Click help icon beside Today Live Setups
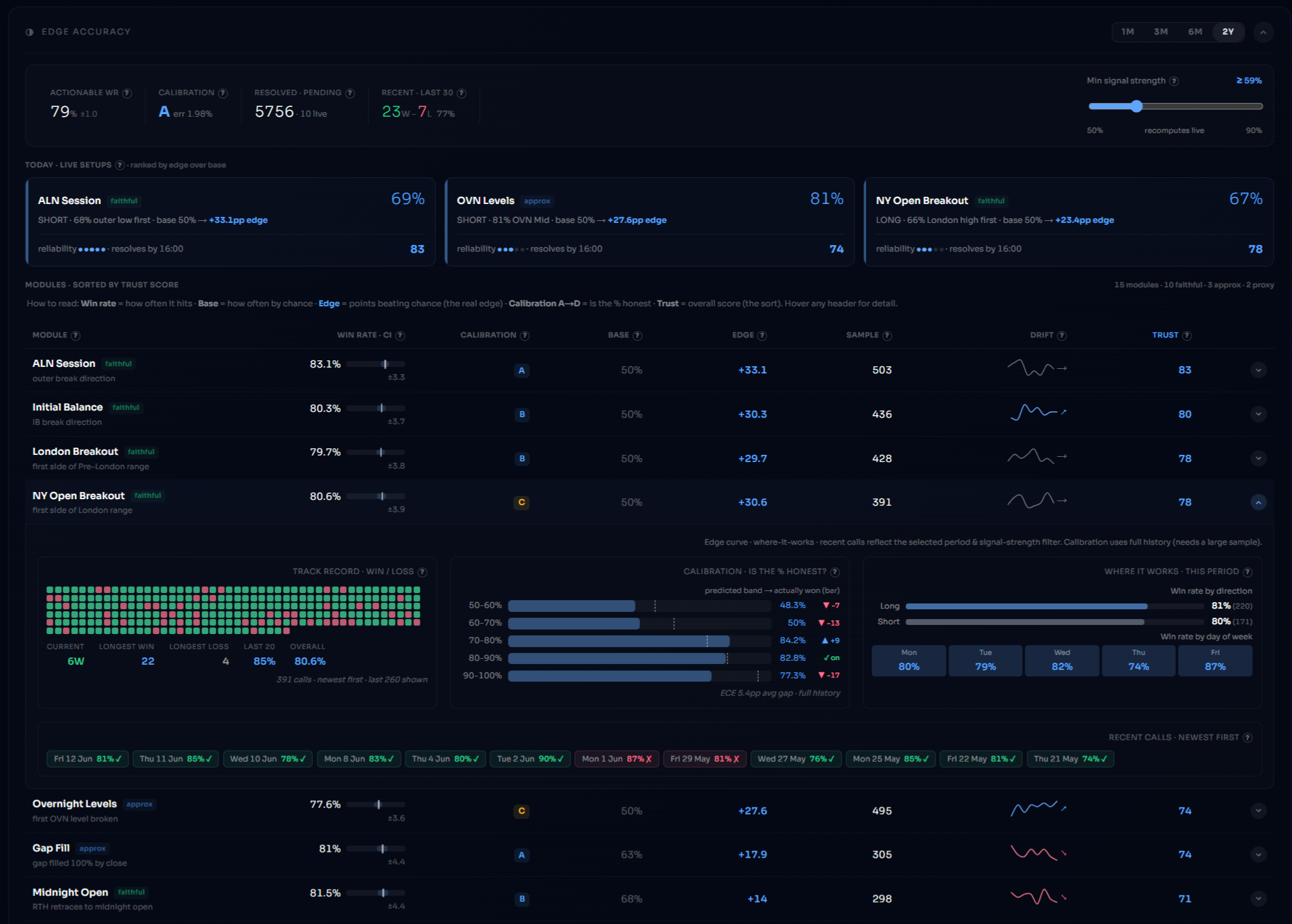1292x924 pixels. coord(120,165)
